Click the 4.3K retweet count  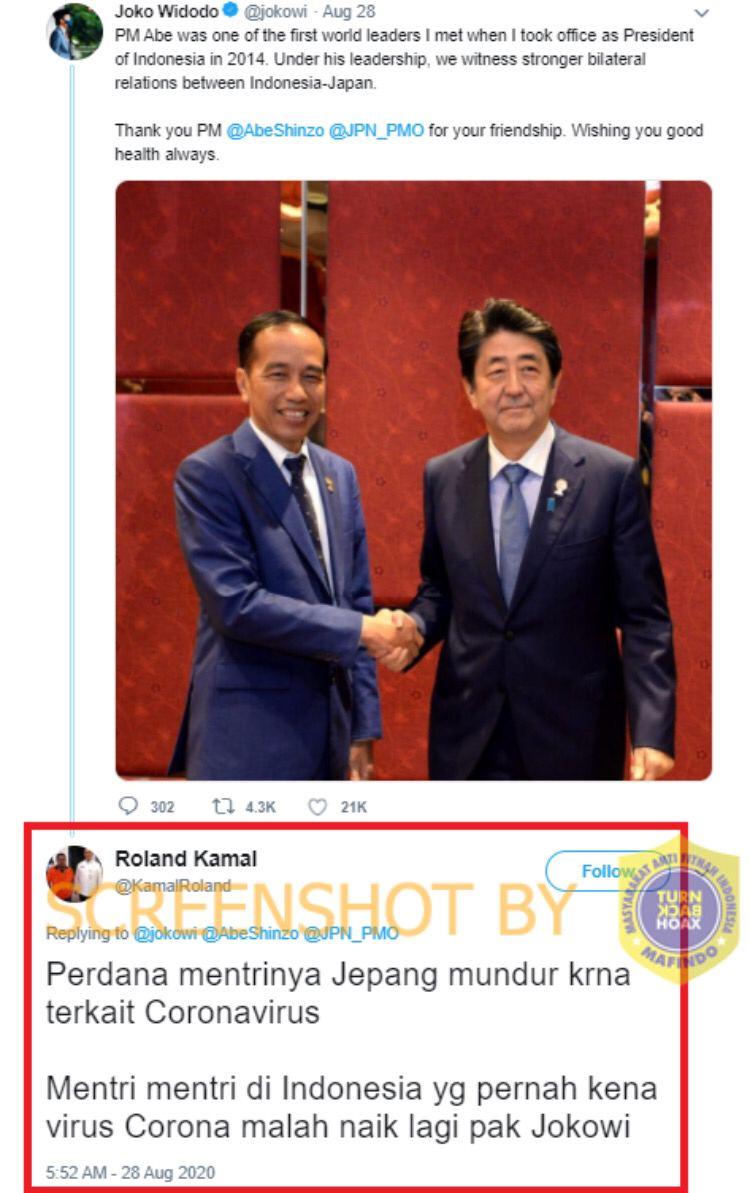pos(260,806)
